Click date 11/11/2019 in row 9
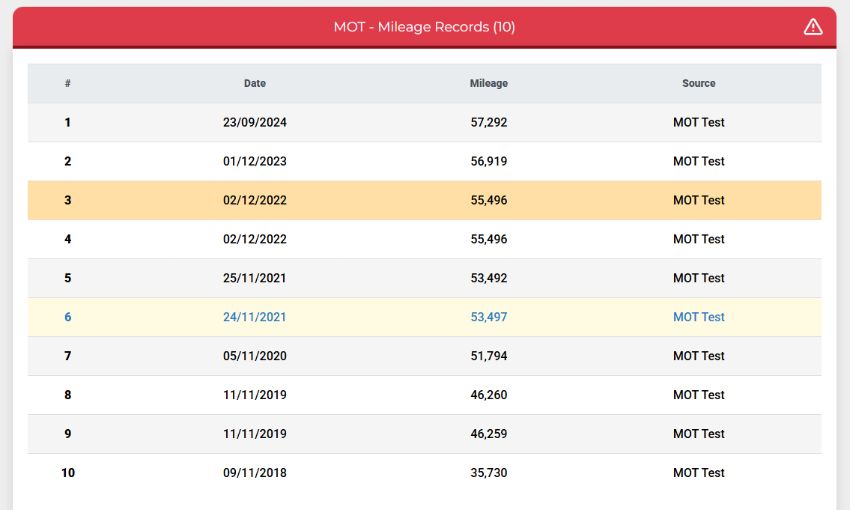 pyautogui.click(x=255, y=434)
